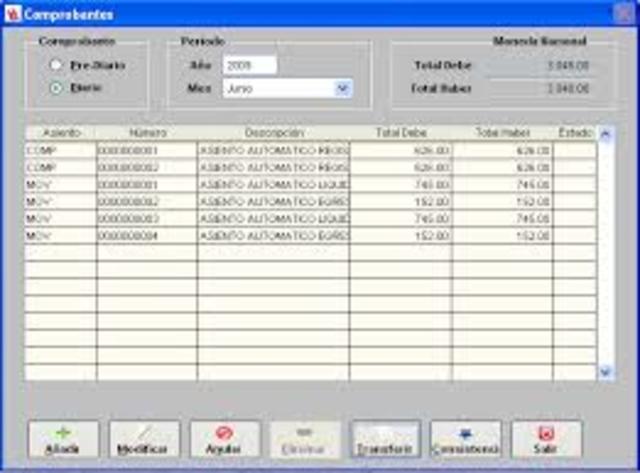
Task: Select the Diario radio button
Action: tap(56, 88)
